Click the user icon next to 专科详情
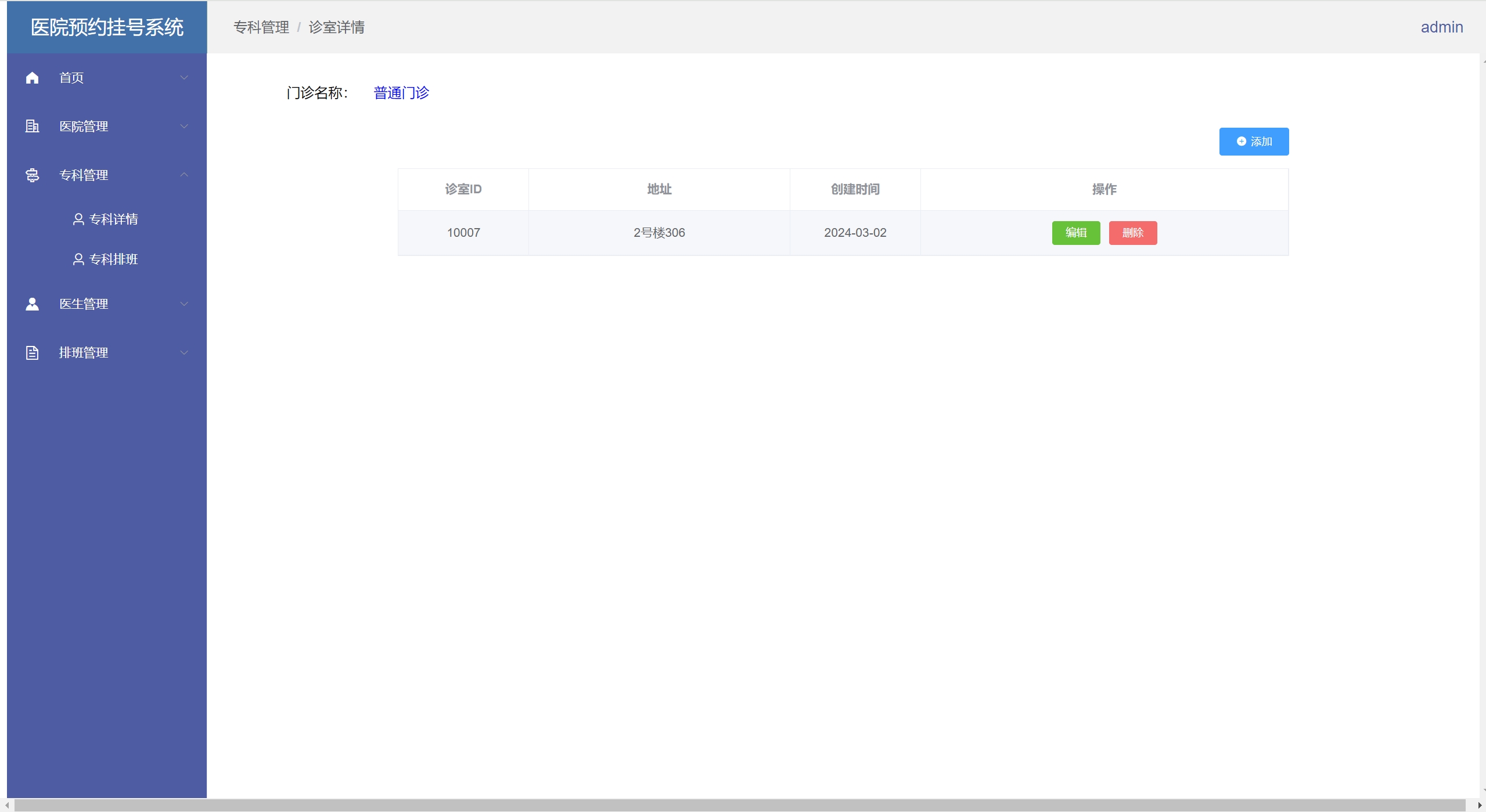 tap(78, 219)
